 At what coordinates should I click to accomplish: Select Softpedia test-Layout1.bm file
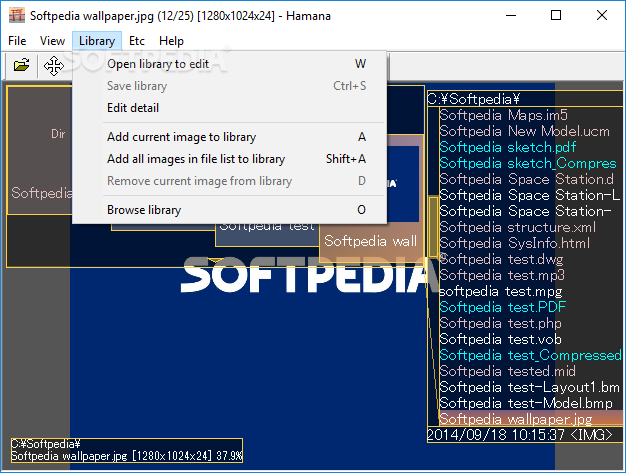[x=529, y=387]
